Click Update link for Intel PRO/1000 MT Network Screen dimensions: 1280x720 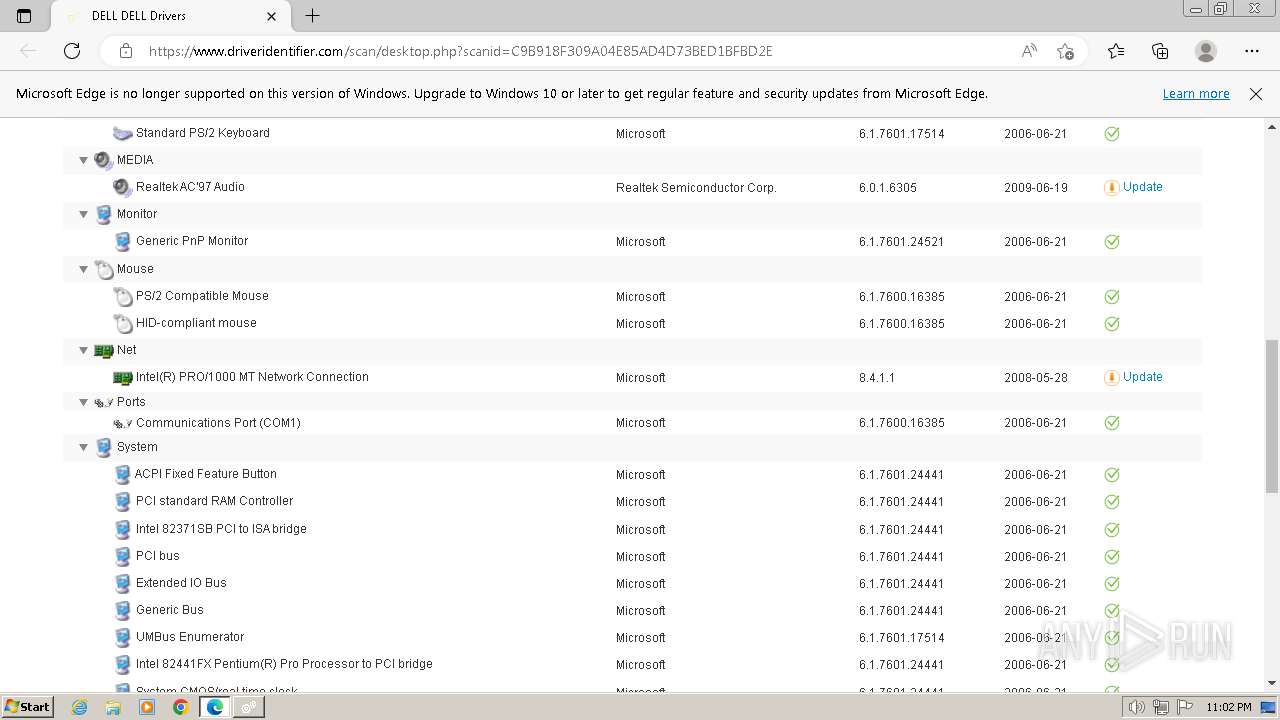[1142, 377]
